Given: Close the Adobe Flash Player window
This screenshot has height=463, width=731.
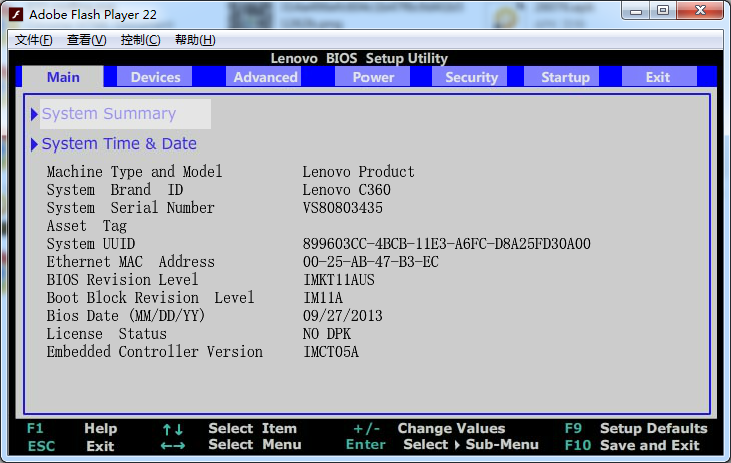Looking at the screenshot, I should click(x=700, y=11).
